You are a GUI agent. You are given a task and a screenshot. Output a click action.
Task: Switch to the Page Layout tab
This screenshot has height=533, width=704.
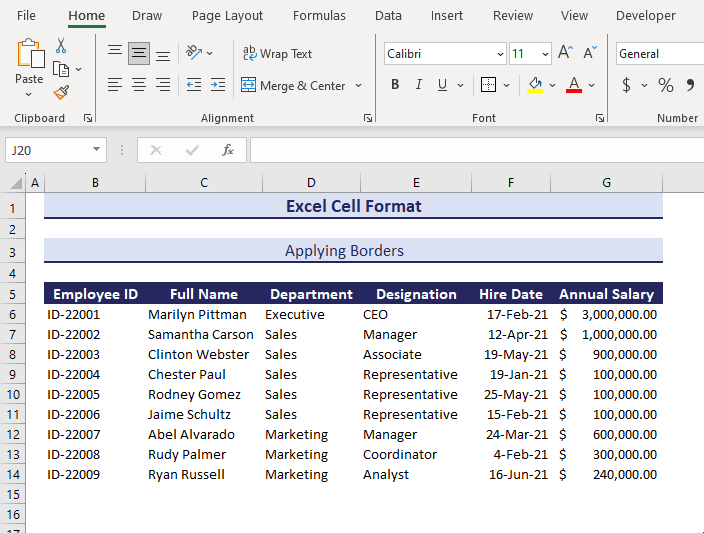click(227, 15)
